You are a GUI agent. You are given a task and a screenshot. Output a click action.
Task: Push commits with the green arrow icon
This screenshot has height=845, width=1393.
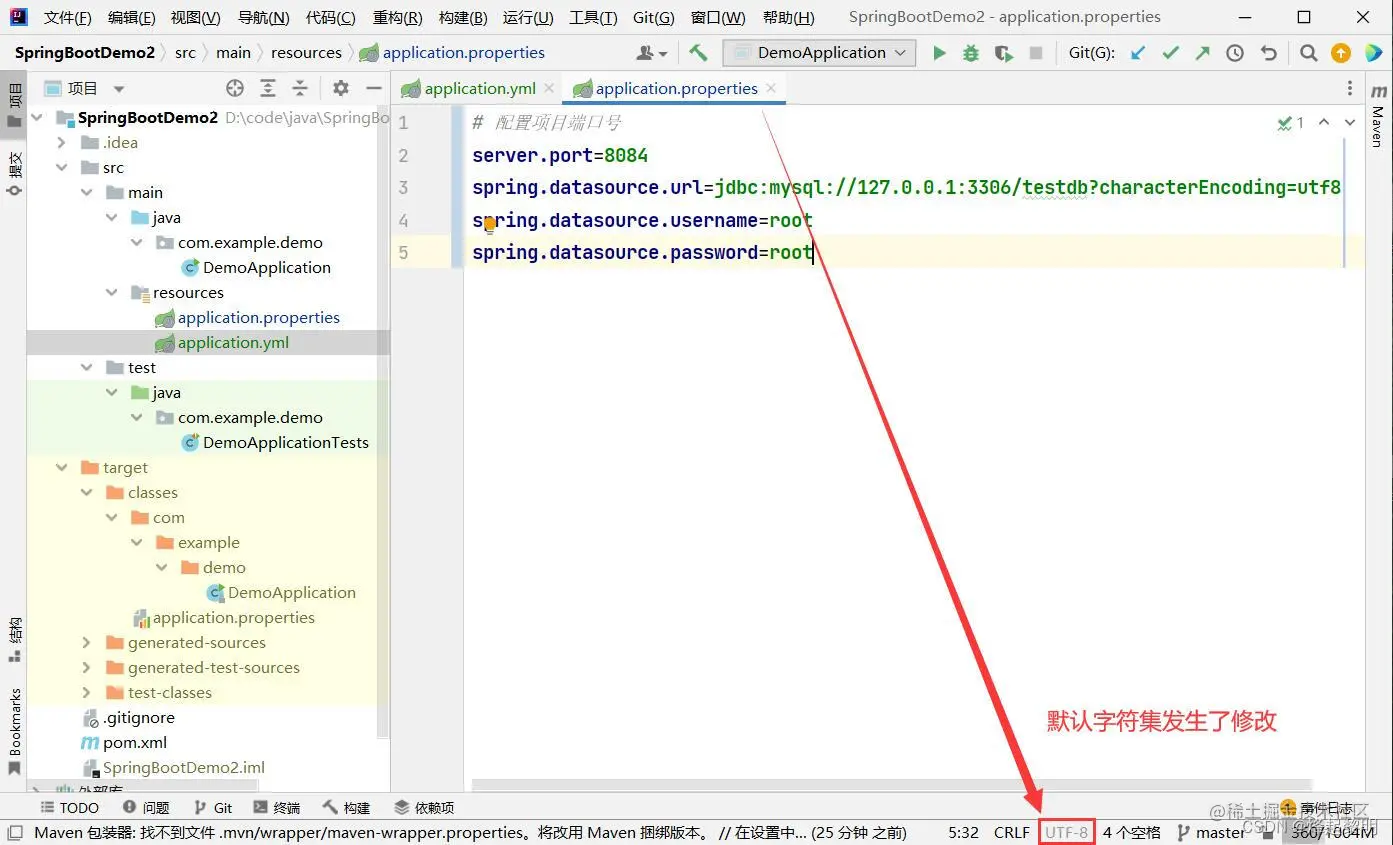[1202, 53]
